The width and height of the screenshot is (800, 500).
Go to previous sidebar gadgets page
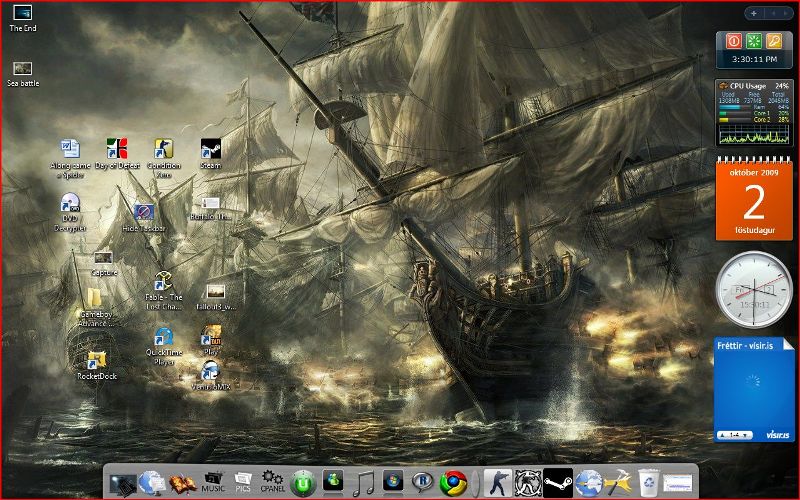pyautogui.click(x=773, y=13)
